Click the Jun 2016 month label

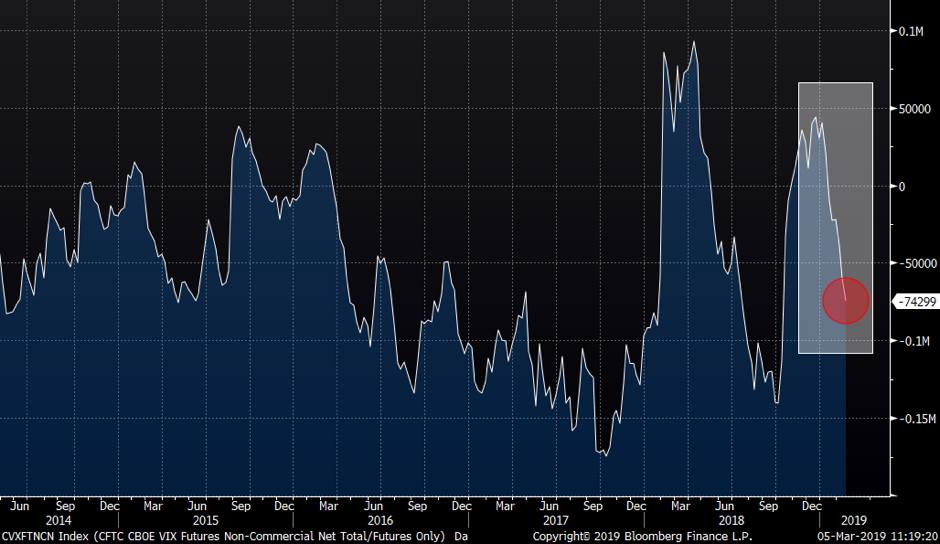tap(373, 506)
